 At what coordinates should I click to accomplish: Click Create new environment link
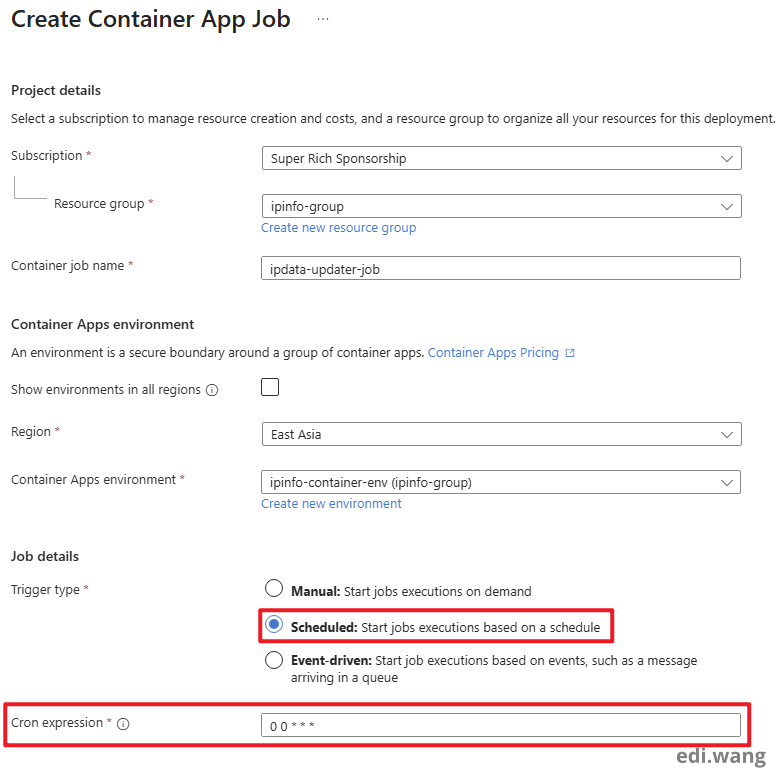click(x=331, y=504)
